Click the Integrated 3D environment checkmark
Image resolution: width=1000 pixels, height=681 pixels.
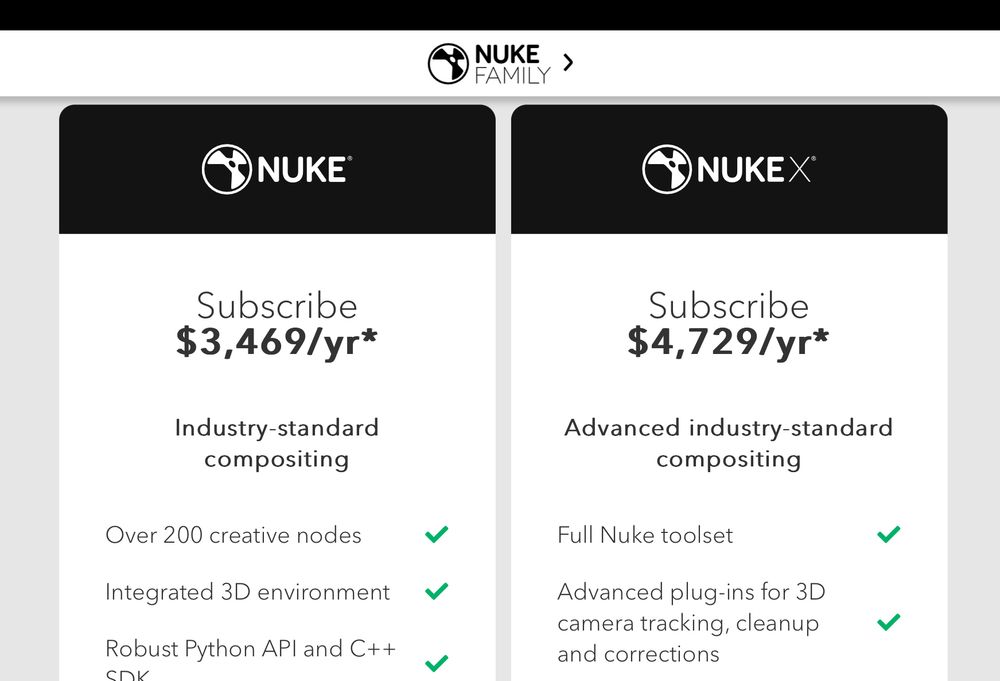click(x=437, y=591)
